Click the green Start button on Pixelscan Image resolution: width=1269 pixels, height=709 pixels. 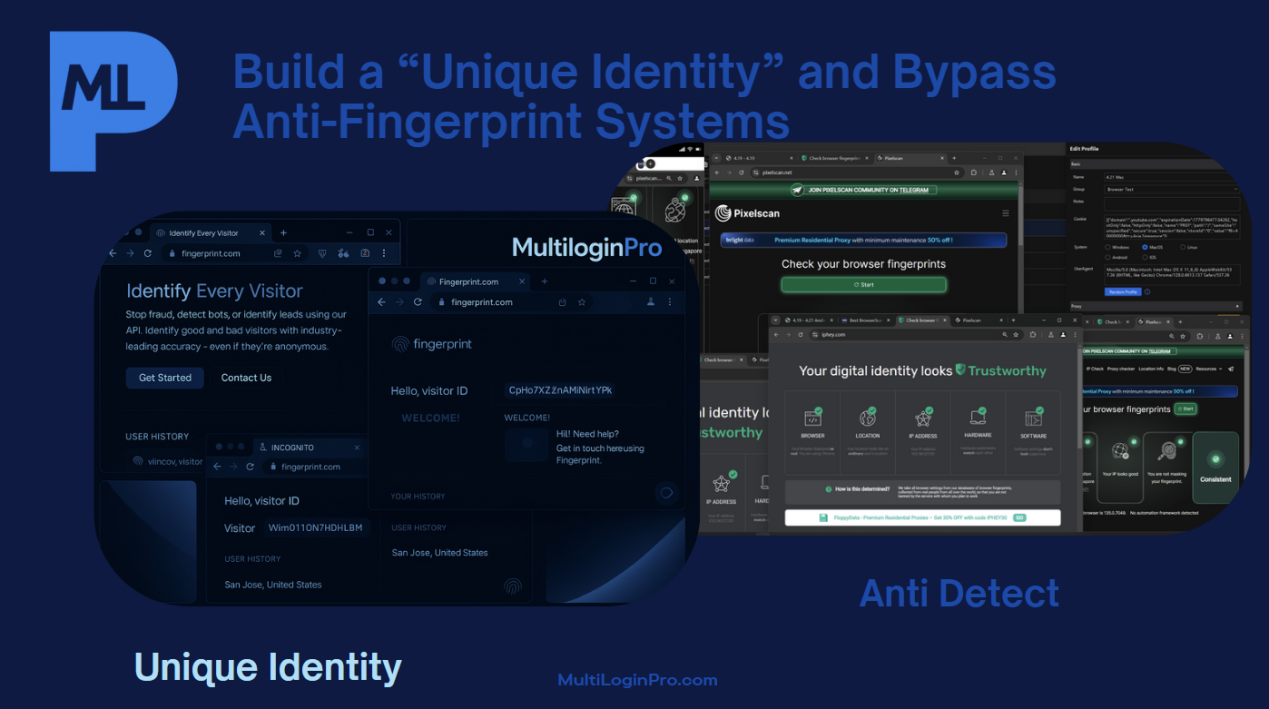[x=864, y=285]
